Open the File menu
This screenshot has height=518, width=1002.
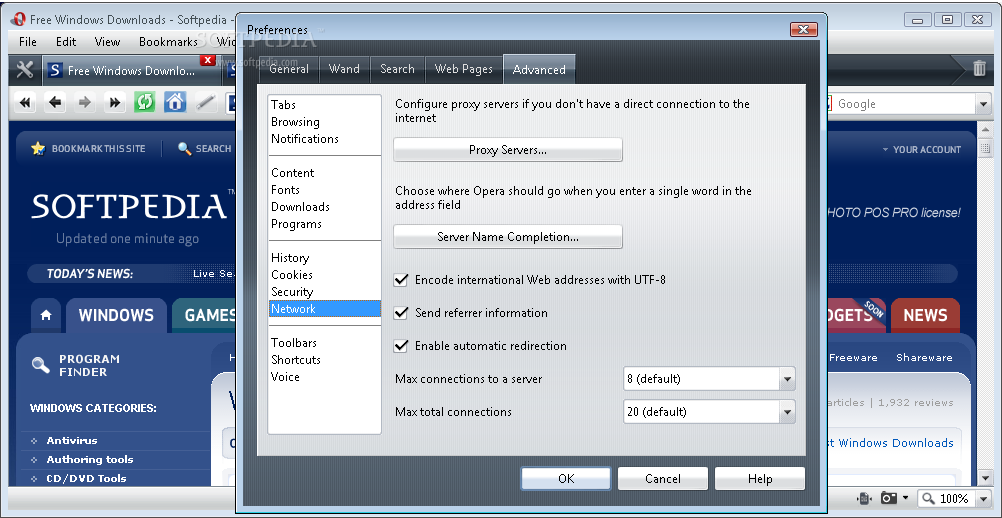pos(28,42)
